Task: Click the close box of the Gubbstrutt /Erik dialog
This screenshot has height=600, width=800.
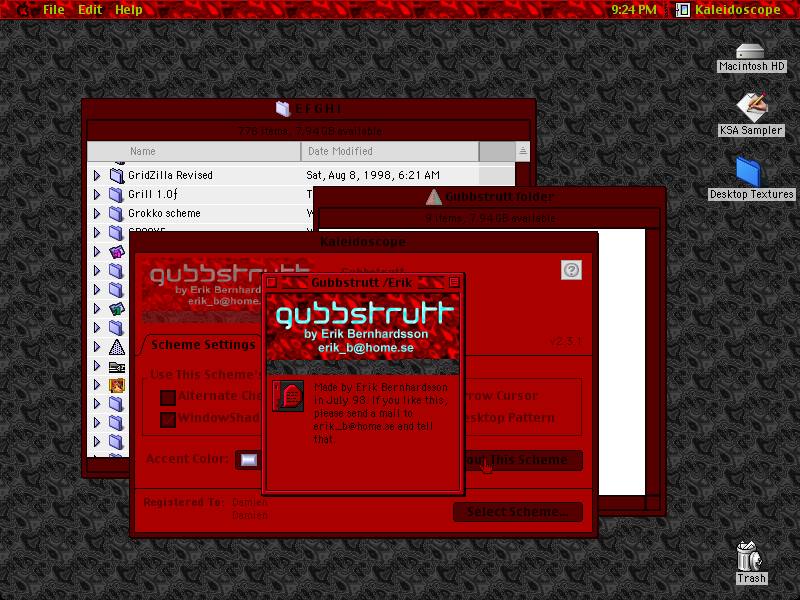Action: [x=272, y=282]
